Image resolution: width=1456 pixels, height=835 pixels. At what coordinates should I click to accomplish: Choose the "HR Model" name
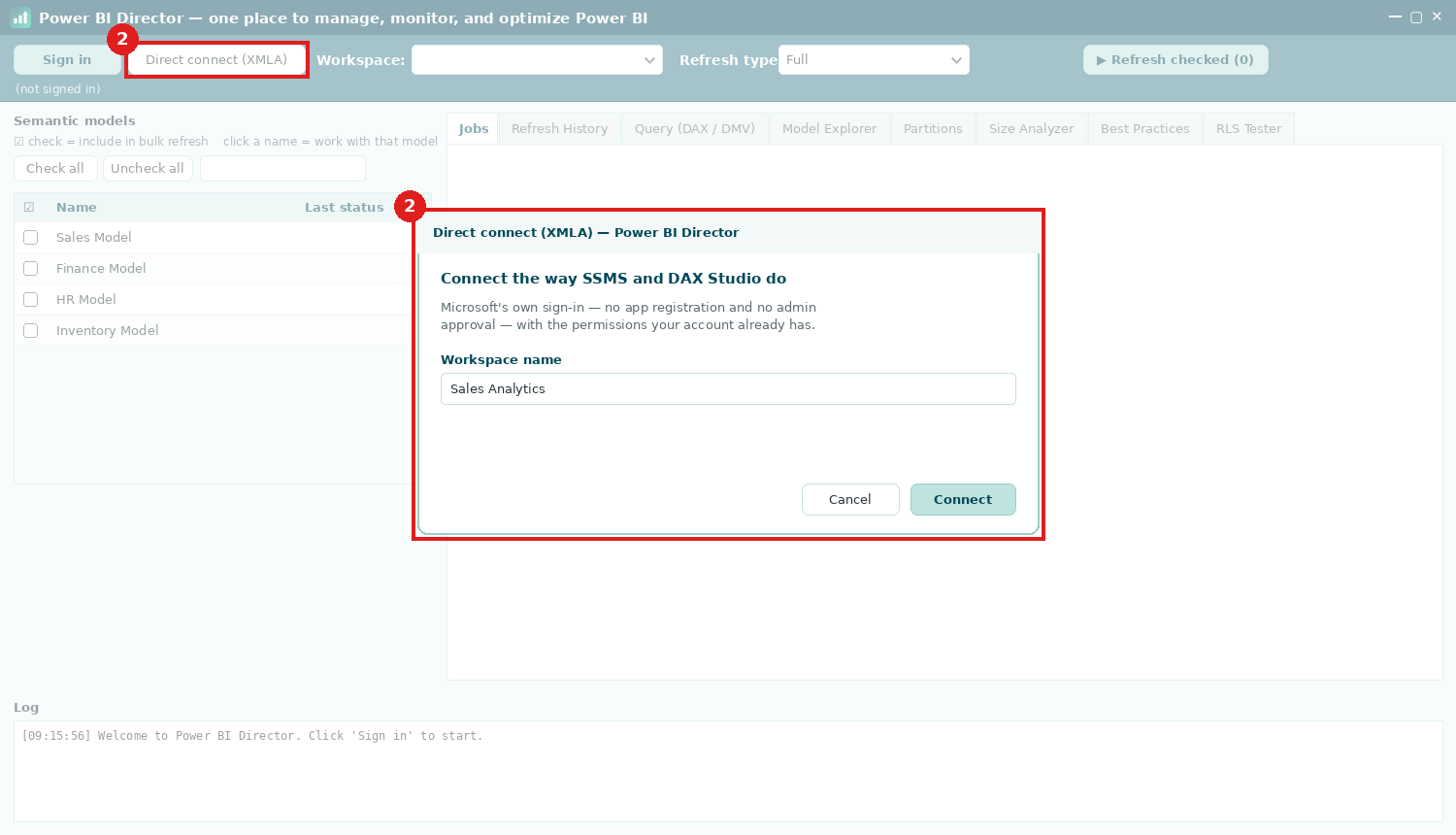(86, 300)
